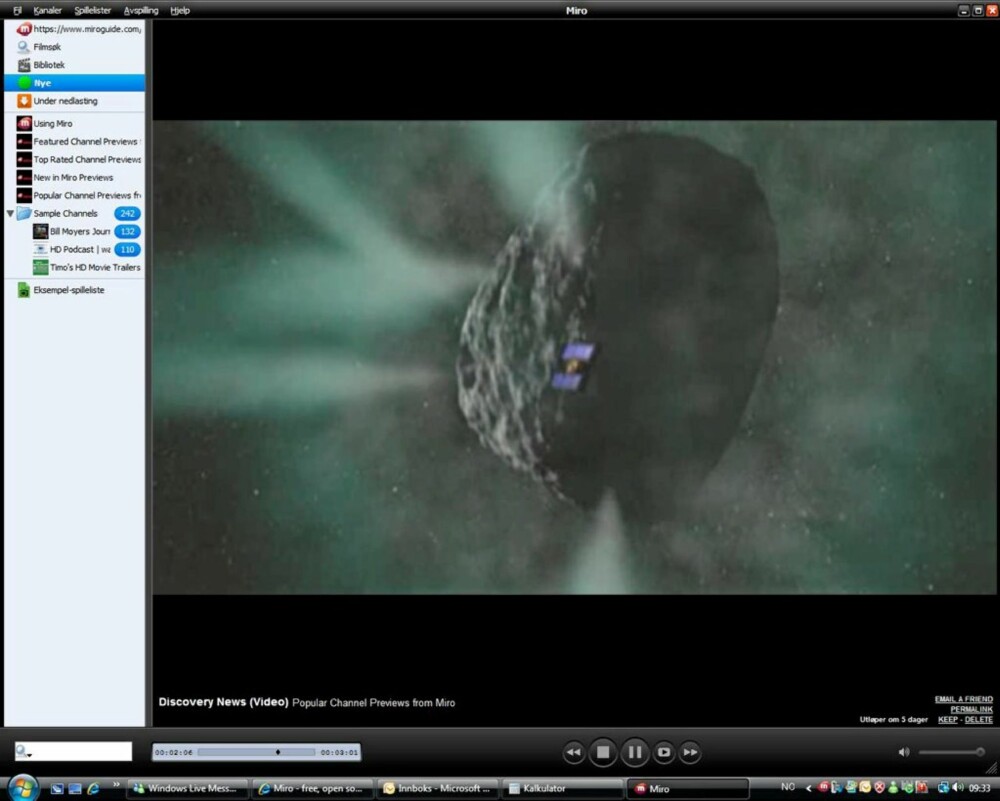Click the taskbar clock 09:33
Screen dimensions: 1000x801
pos(979,788)
